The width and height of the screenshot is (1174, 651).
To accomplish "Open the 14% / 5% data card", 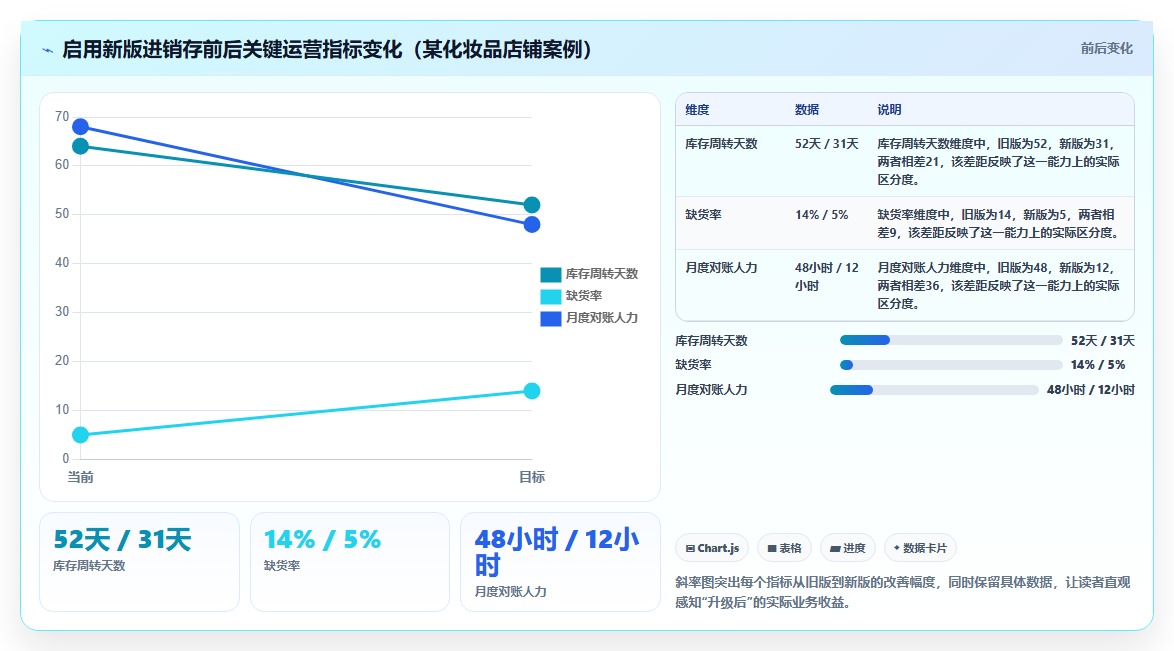I will tap(350, 562).
